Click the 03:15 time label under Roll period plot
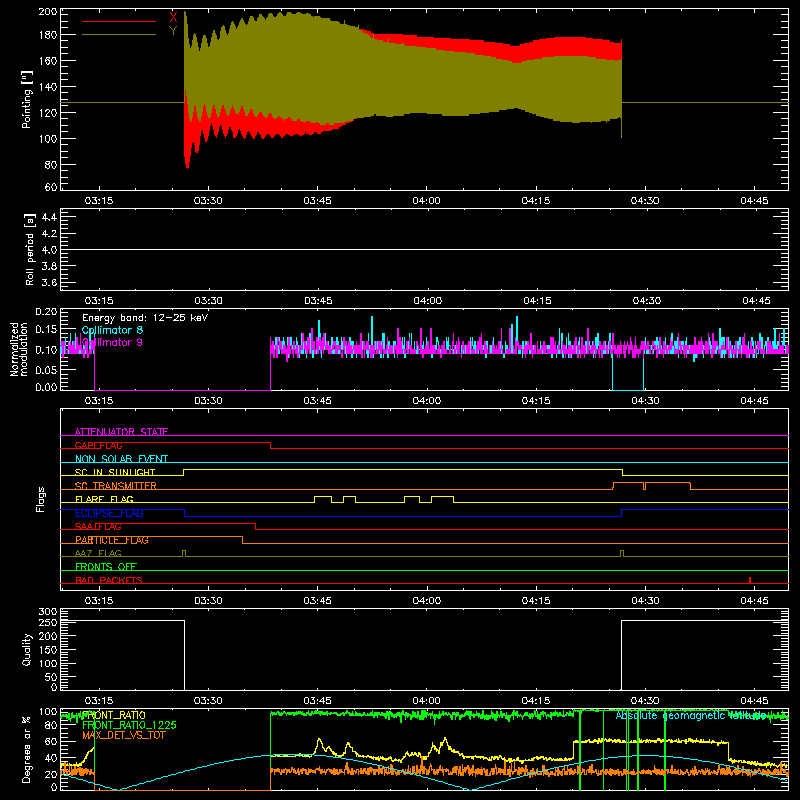Viewport: 800px width, 800px height. pos(99,301)
